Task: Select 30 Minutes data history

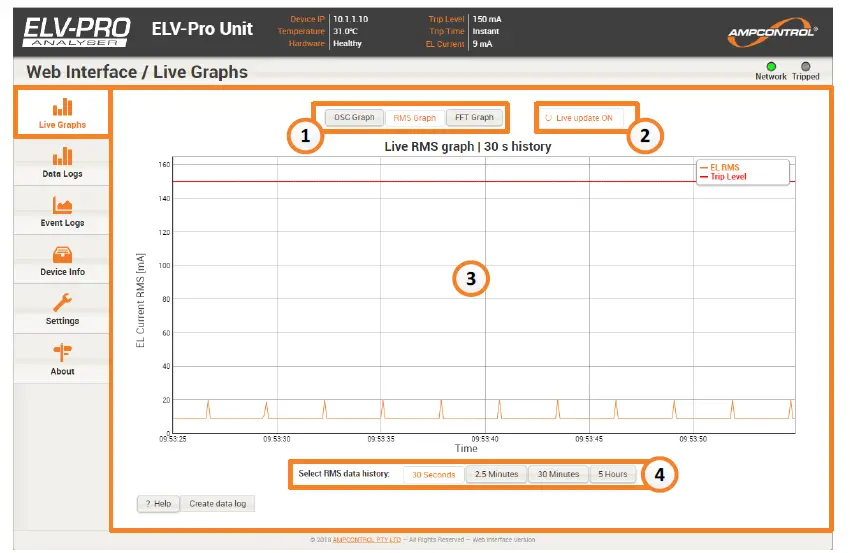Action: coord(558,474)
